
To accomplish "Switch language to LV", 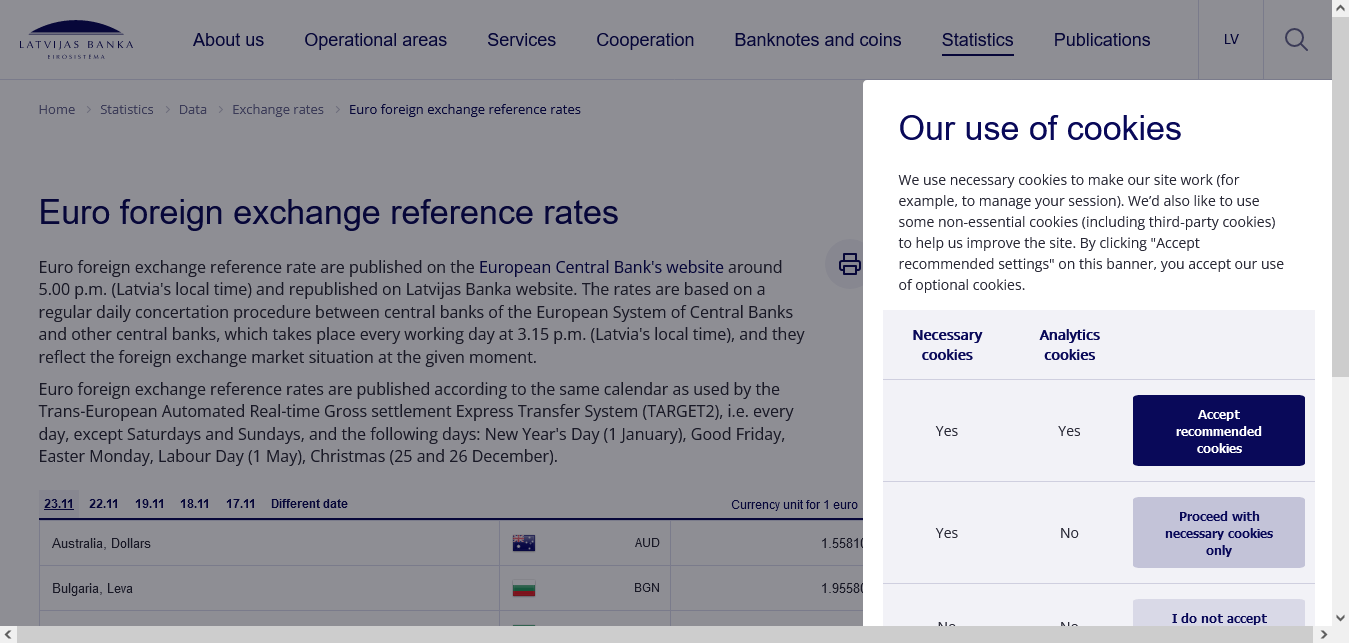I will (x=1231, y=40).
